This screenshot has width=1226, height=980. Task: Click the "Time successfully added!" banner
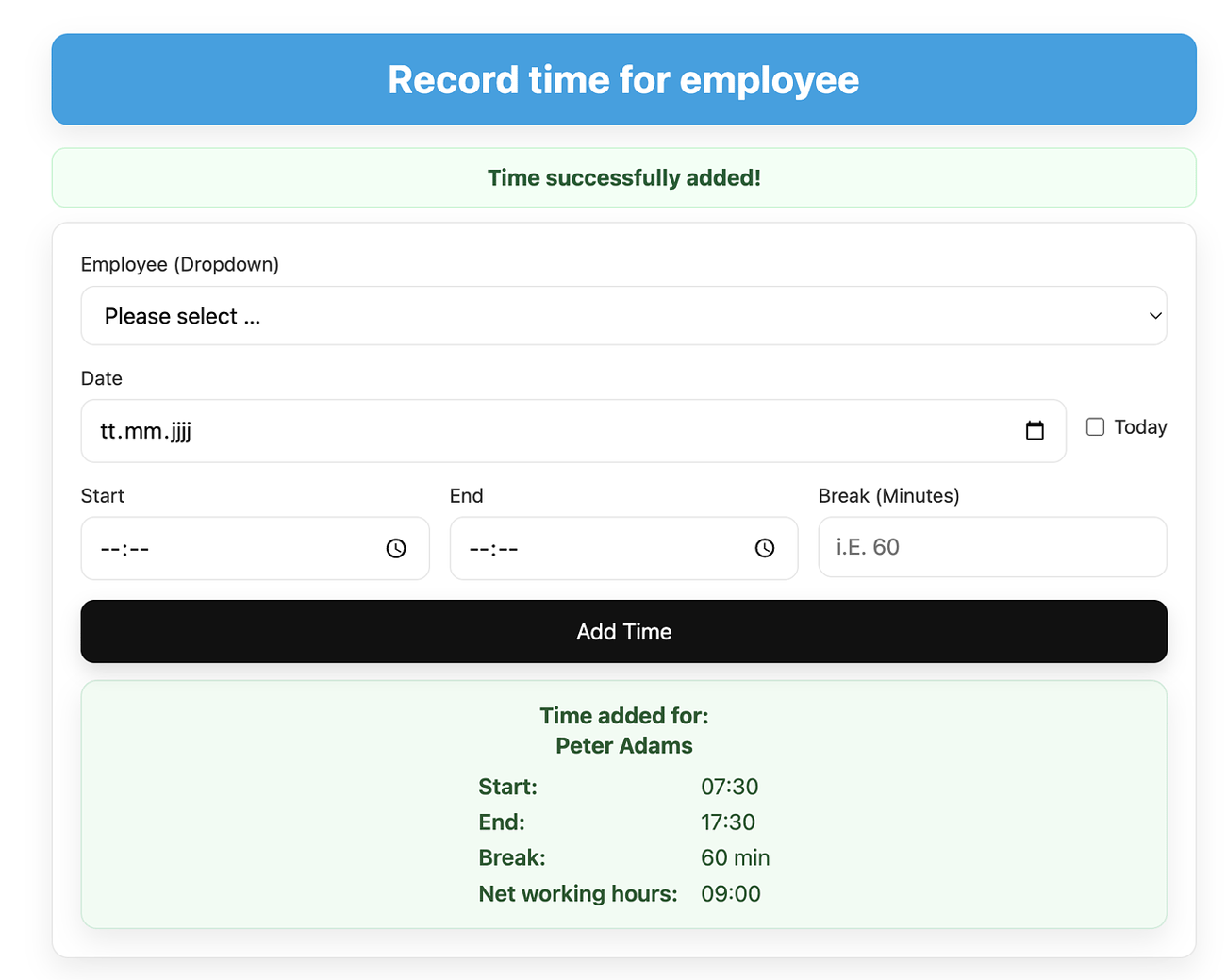pos(623,178)
